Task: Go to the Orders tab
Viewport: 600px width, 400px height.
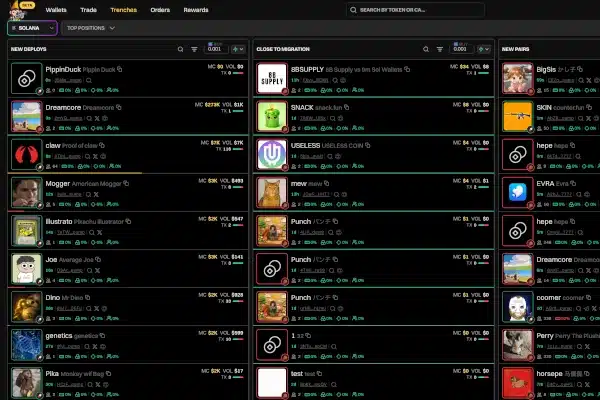Action: (160, 9)
